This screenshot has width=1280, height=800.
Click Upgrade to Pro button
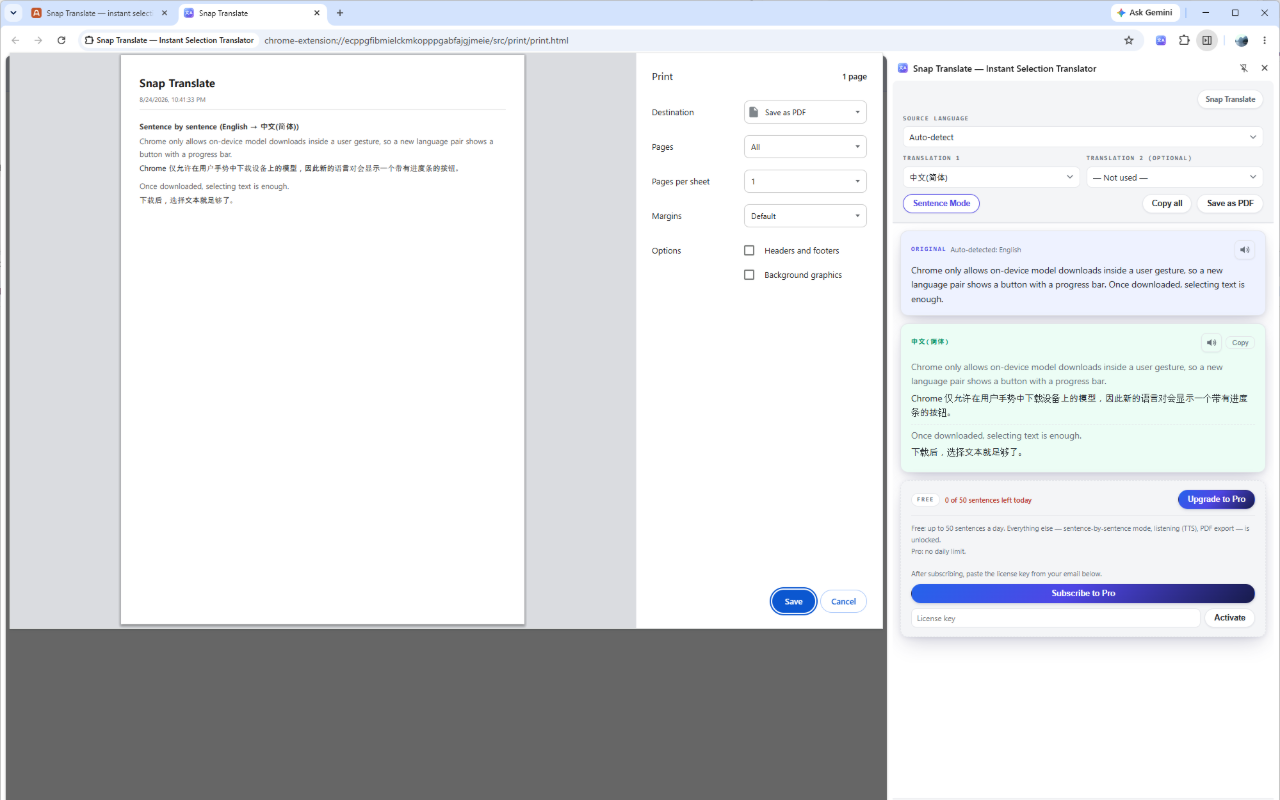pyautogui.click(x=1216, y=499)
